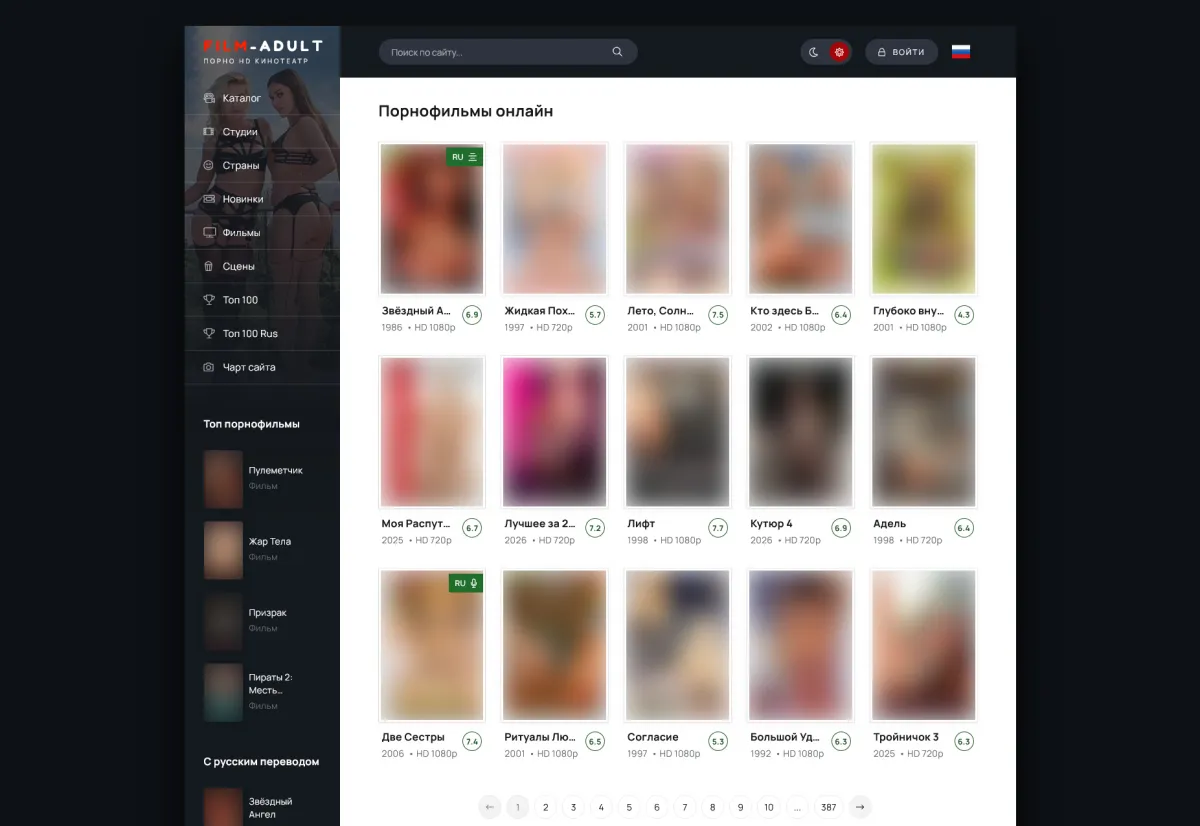
Task: Click the trophy icon beside Топ 100
Action: pos(209,300)
